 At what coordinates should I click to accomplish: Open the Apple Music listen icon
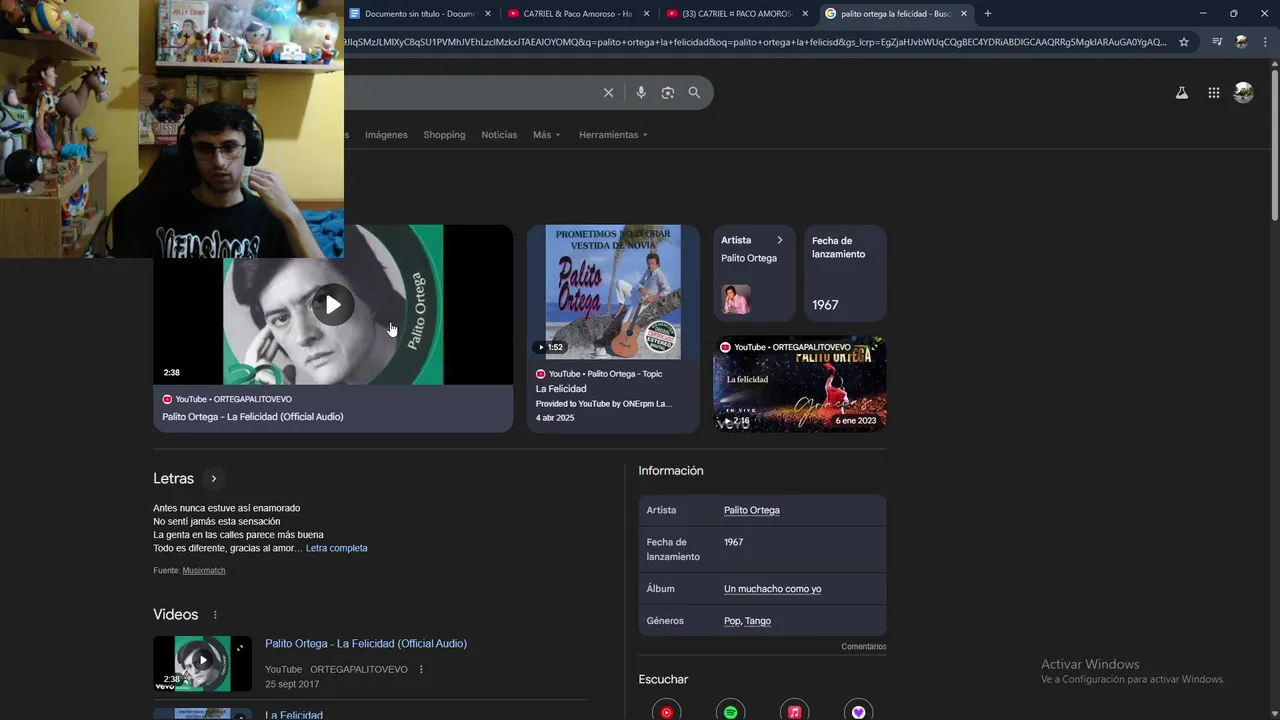coord(794,711)
